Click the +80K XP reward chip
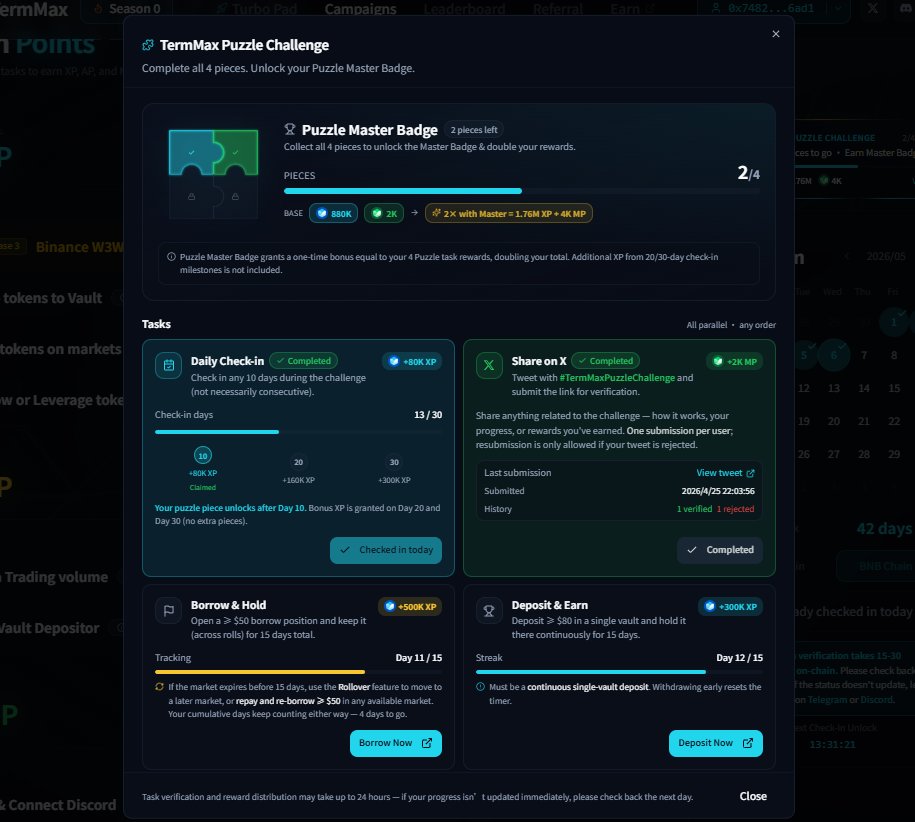 [x=413, y=362]
